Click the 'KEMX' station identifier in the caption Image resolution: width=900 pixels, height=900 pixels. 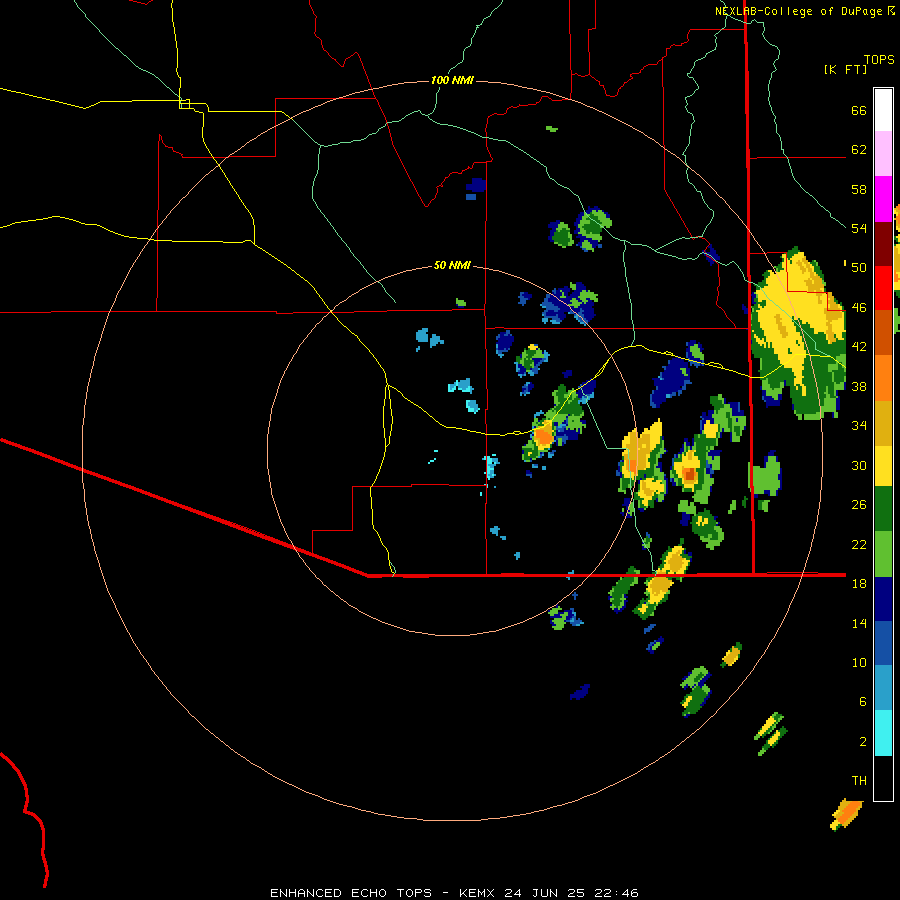point(478,893)
